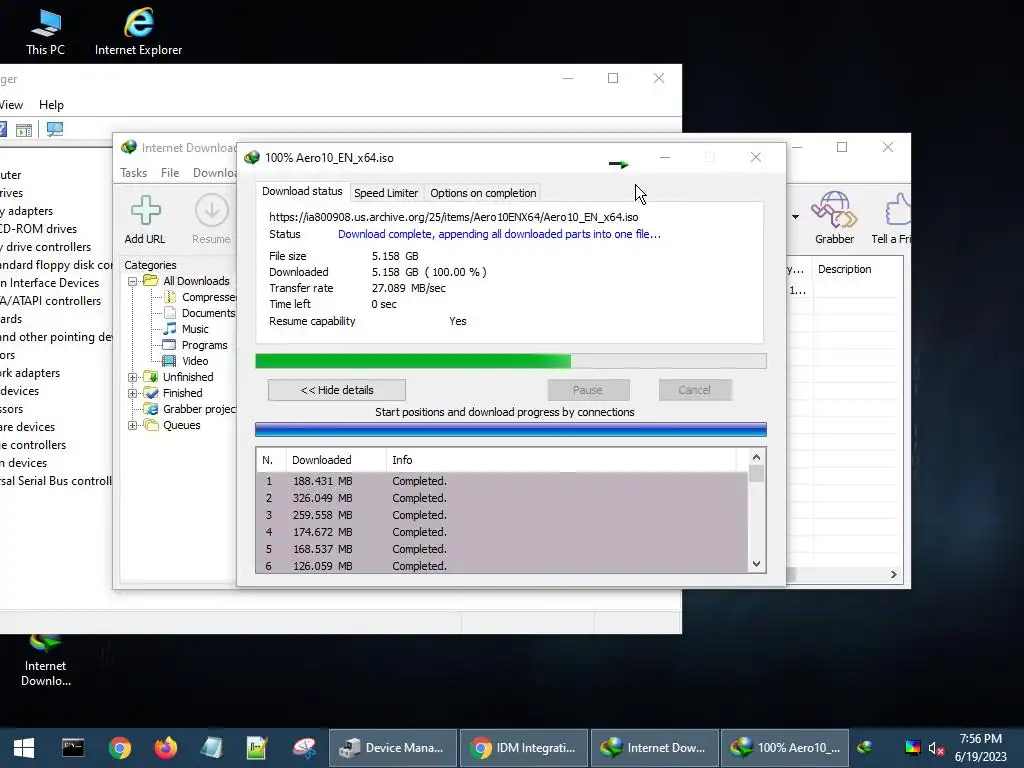Click the Info column header
Viewport: 1024px width, 768px height.
tap(562, 460)
